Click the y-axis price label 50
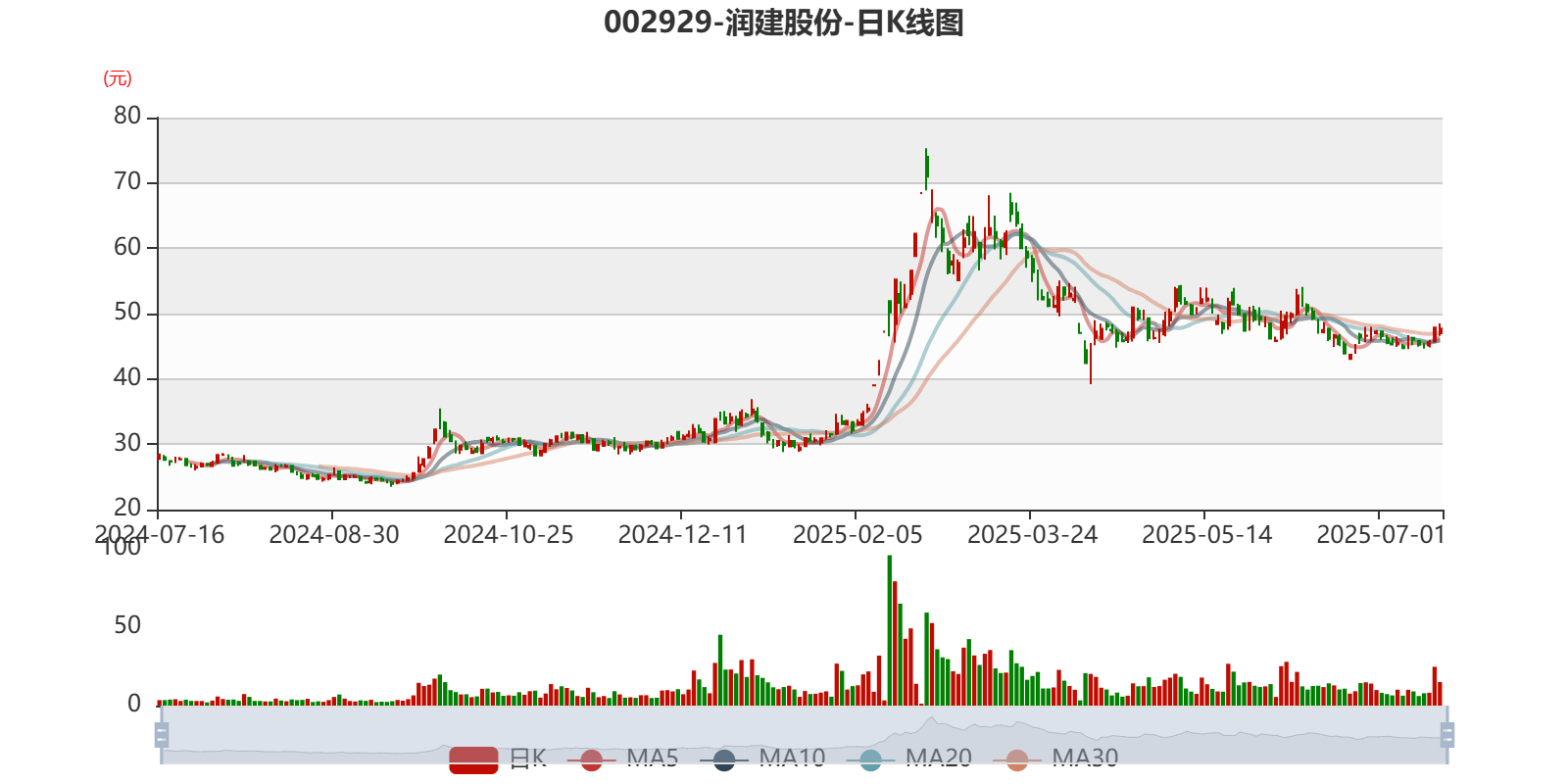 click(x=127, y=313)
